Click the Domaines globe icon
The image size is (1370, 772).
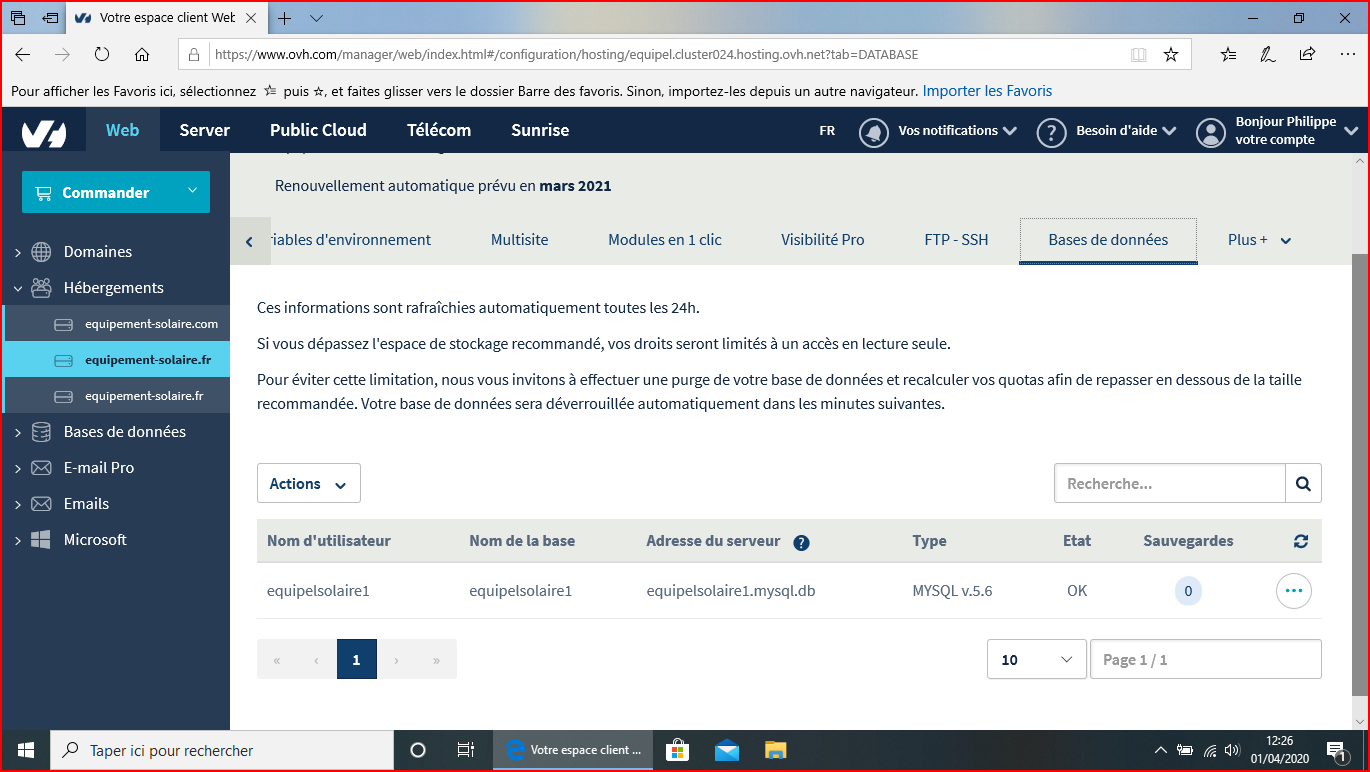click(41, 252)
